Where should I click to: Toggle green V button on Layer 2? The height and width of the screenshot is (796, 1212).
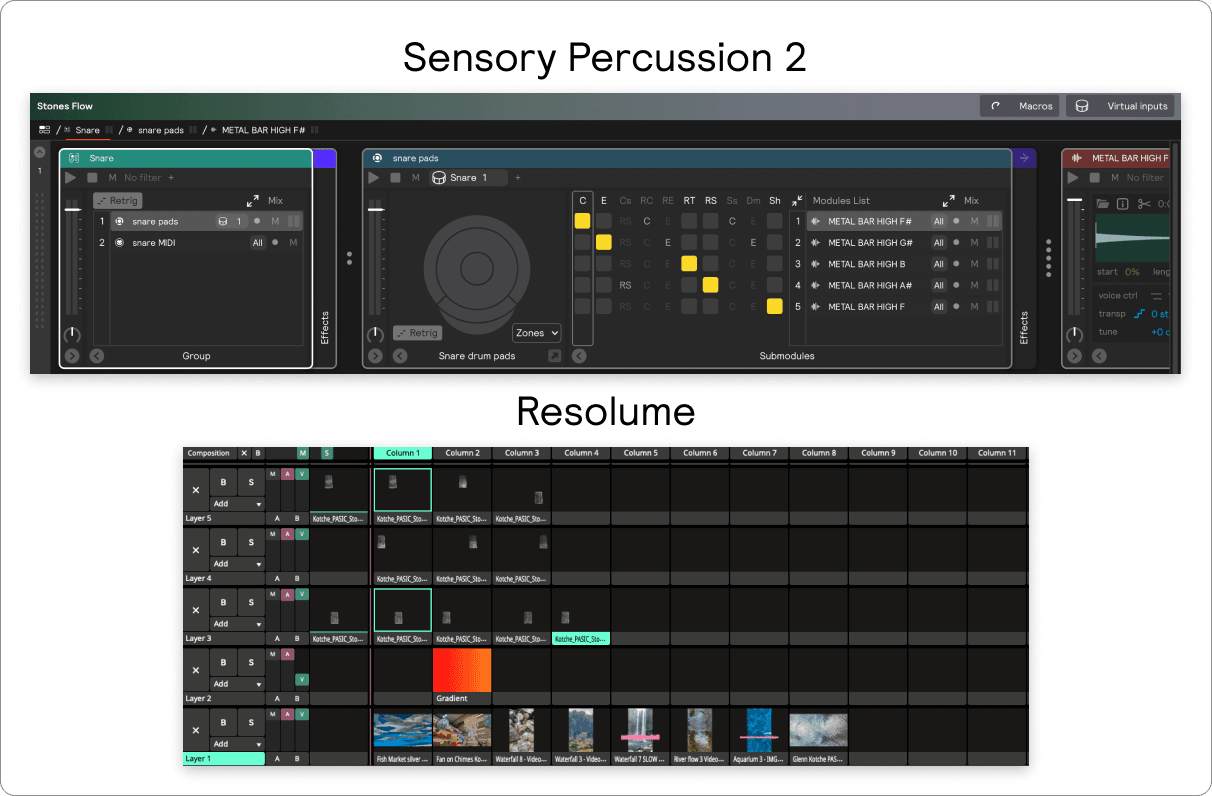tap(302, 680)
